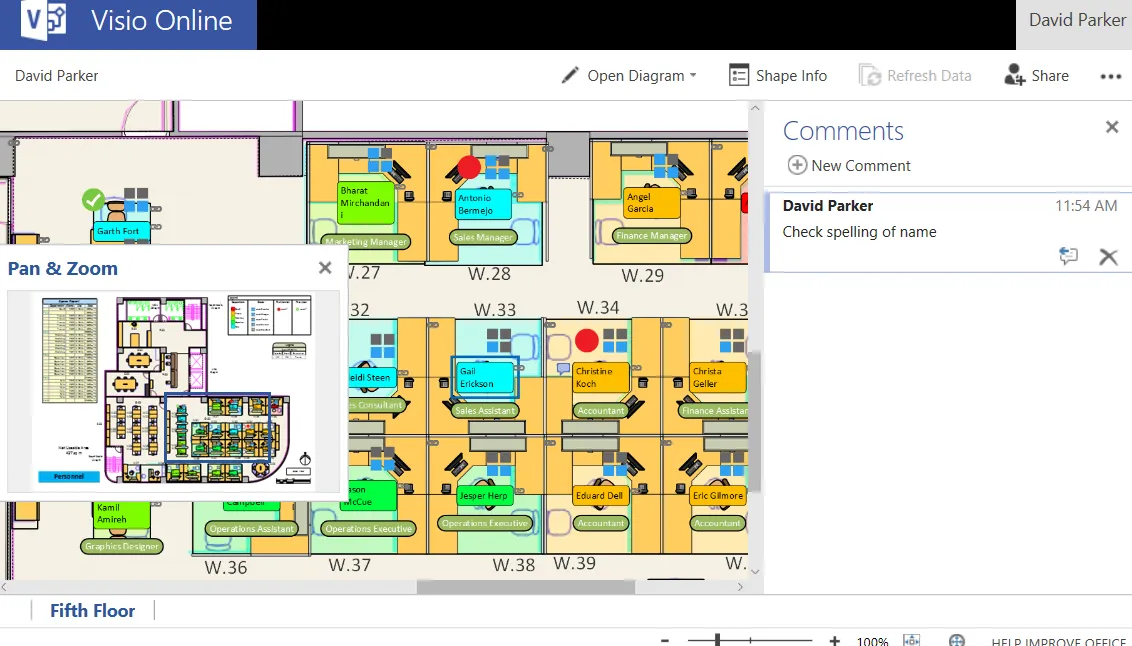Add a New Comment
1132x646 pixels.
(x=849, y=165)
